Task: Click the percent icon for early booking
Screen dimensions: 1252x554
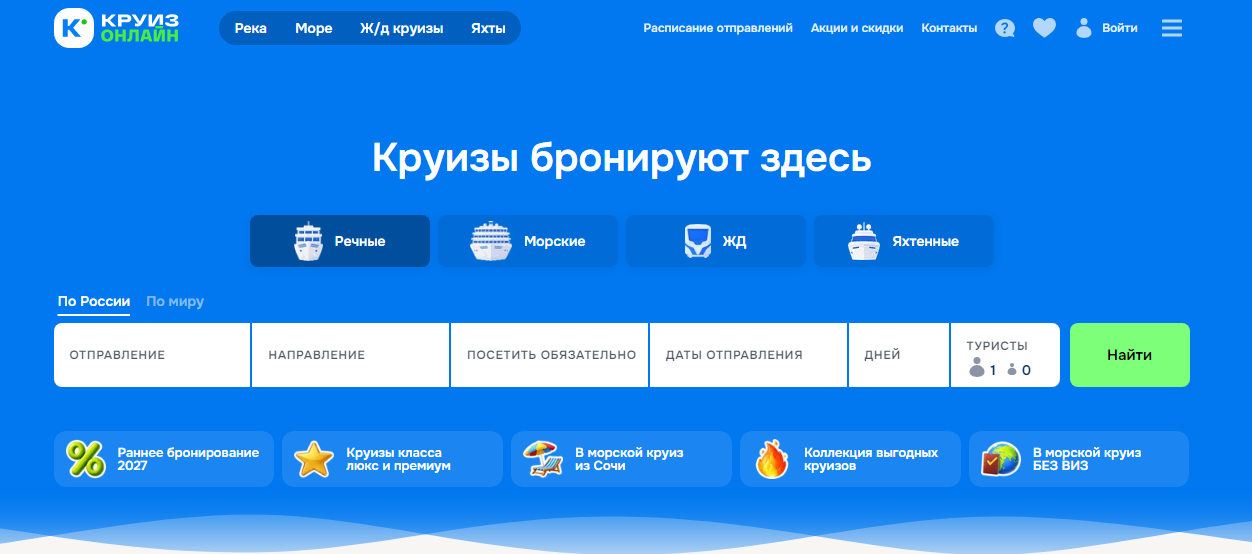Action: point(86,459)
